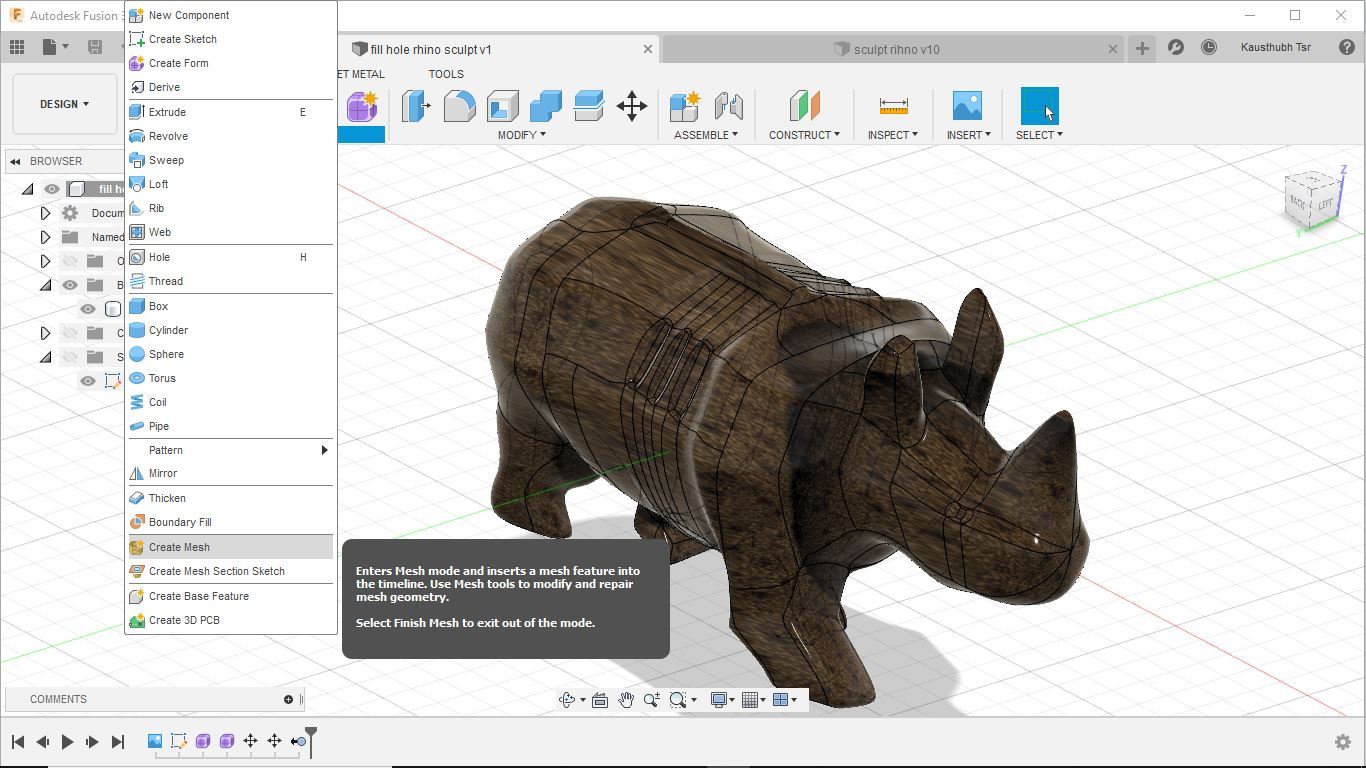Open the Design workspace dropdown
The image size is (1366, 768).
(x=65, y=104)
